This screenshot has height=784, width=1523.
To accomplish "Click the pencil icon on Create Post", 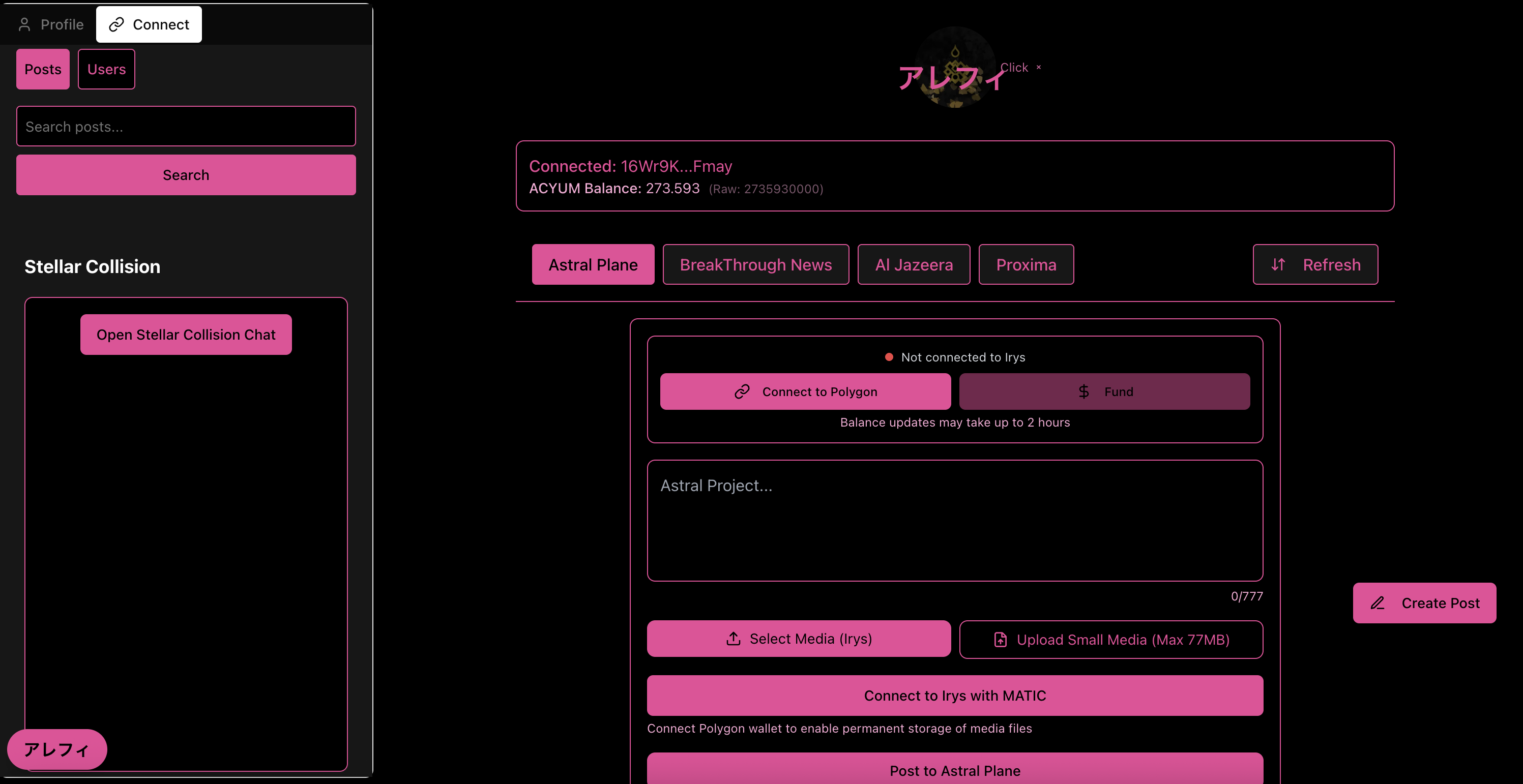I will tap(1378, 602).
